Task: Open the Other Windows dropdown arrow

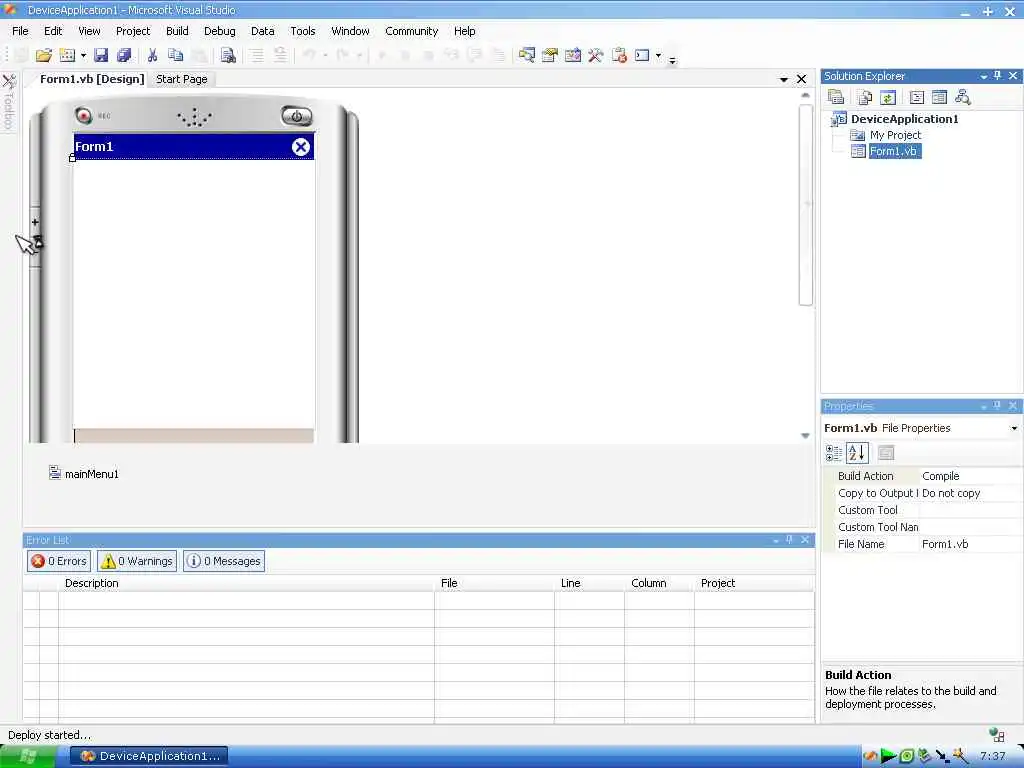Action: pos(658,56)
